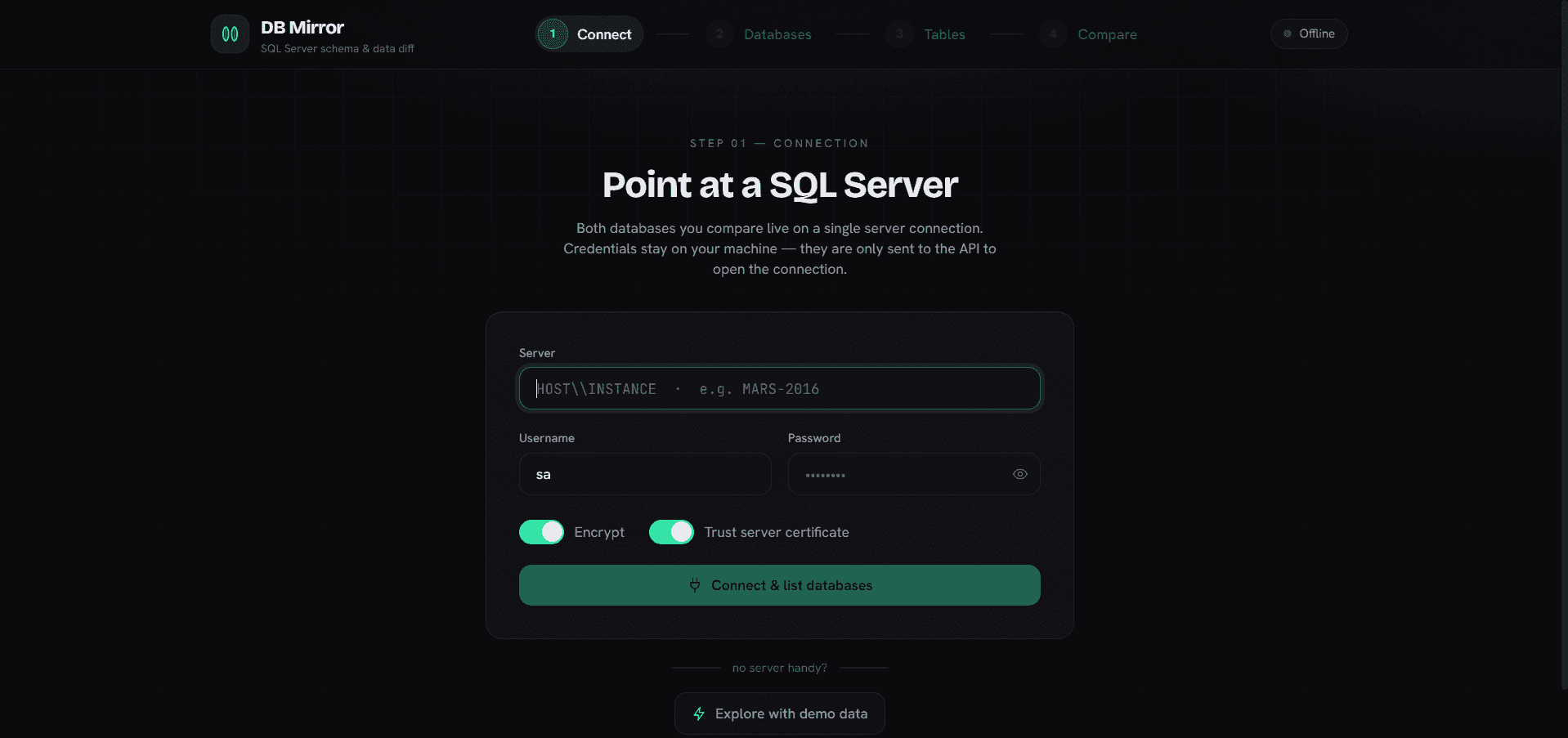Click Explore with demo data button

(x=779, y=713)
